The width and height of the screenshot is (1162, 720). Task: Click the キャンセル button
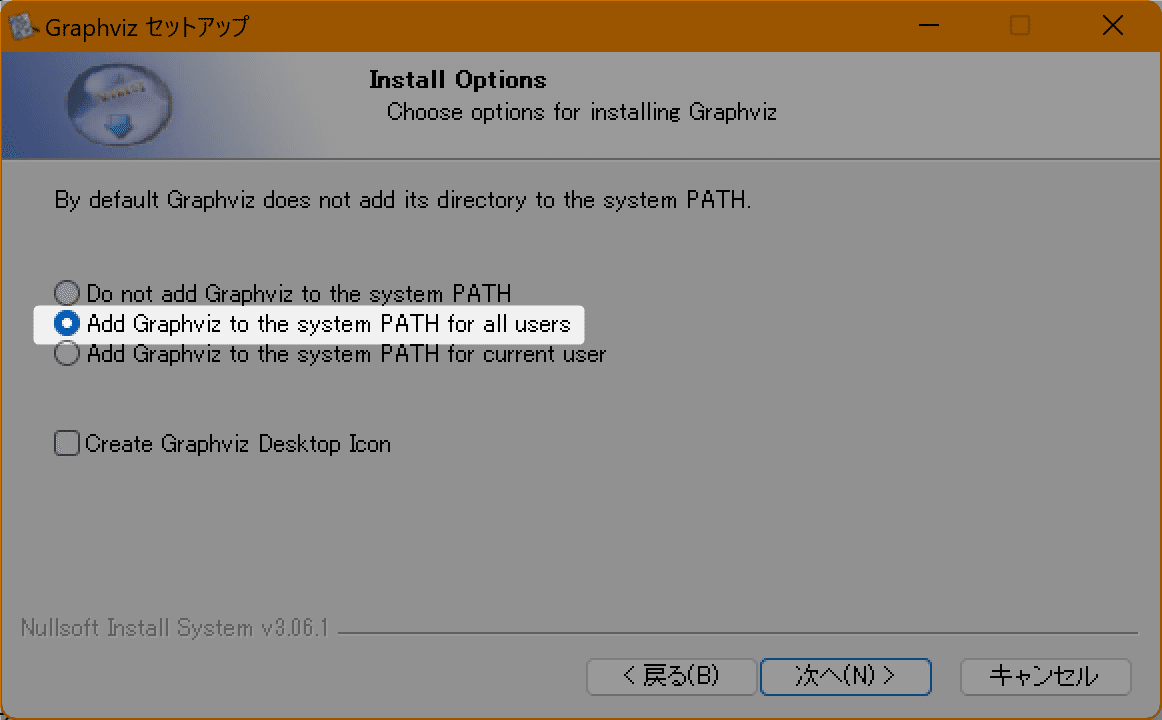[1045, 677]
